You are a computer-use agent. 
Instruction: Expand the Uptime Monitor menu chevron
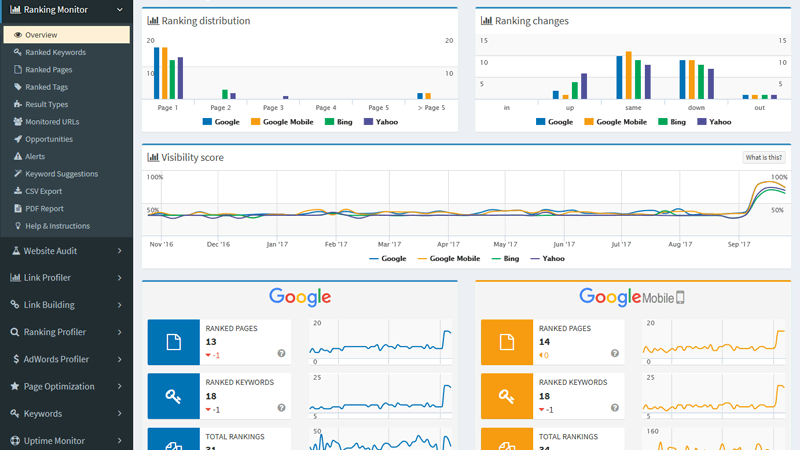120,440
